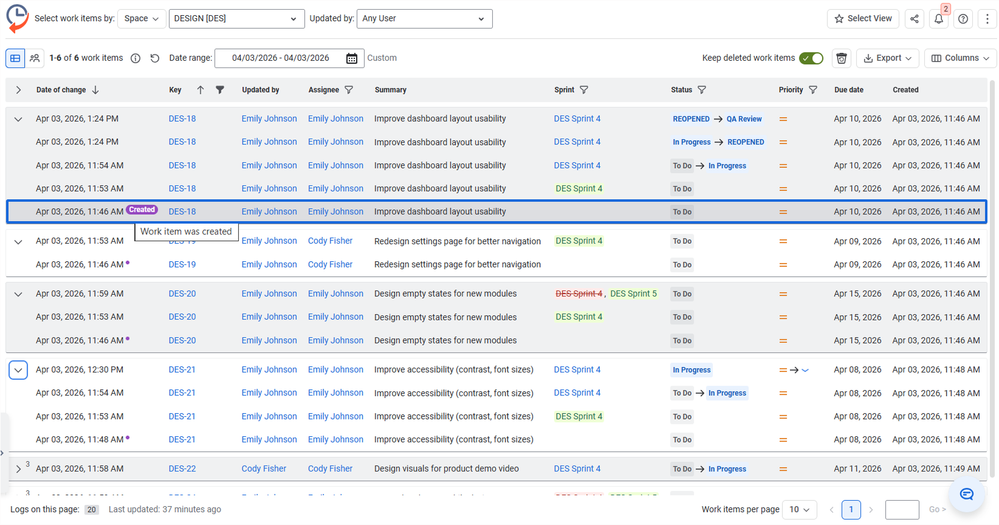Screen dimensions: 999x525
Task: Click the struck-through DES Sprint 4 on DES-20
Action: [x=579, y=294]
